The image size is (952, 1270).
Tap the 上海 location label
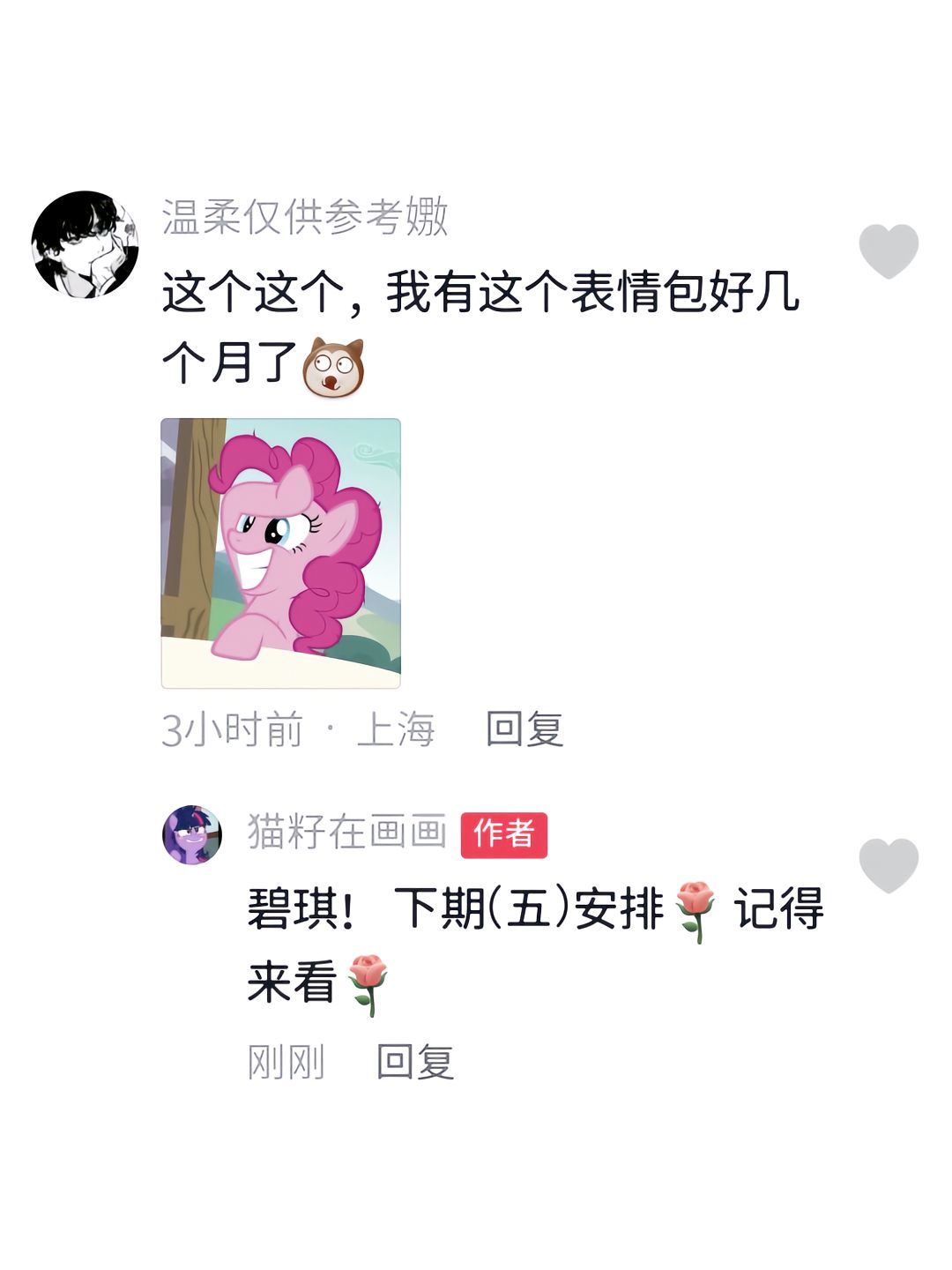(396, 730)
